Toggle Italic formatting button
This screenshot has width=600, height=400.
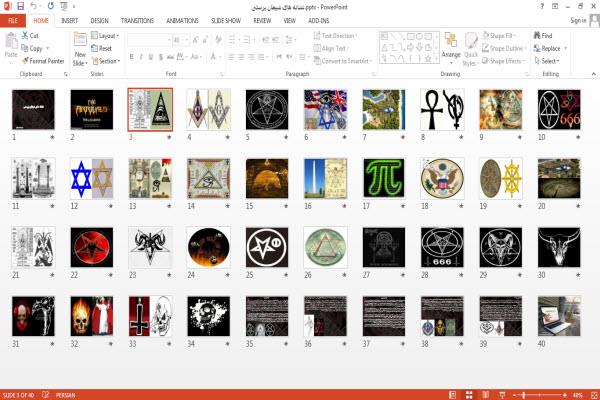[x=141, y=57]
